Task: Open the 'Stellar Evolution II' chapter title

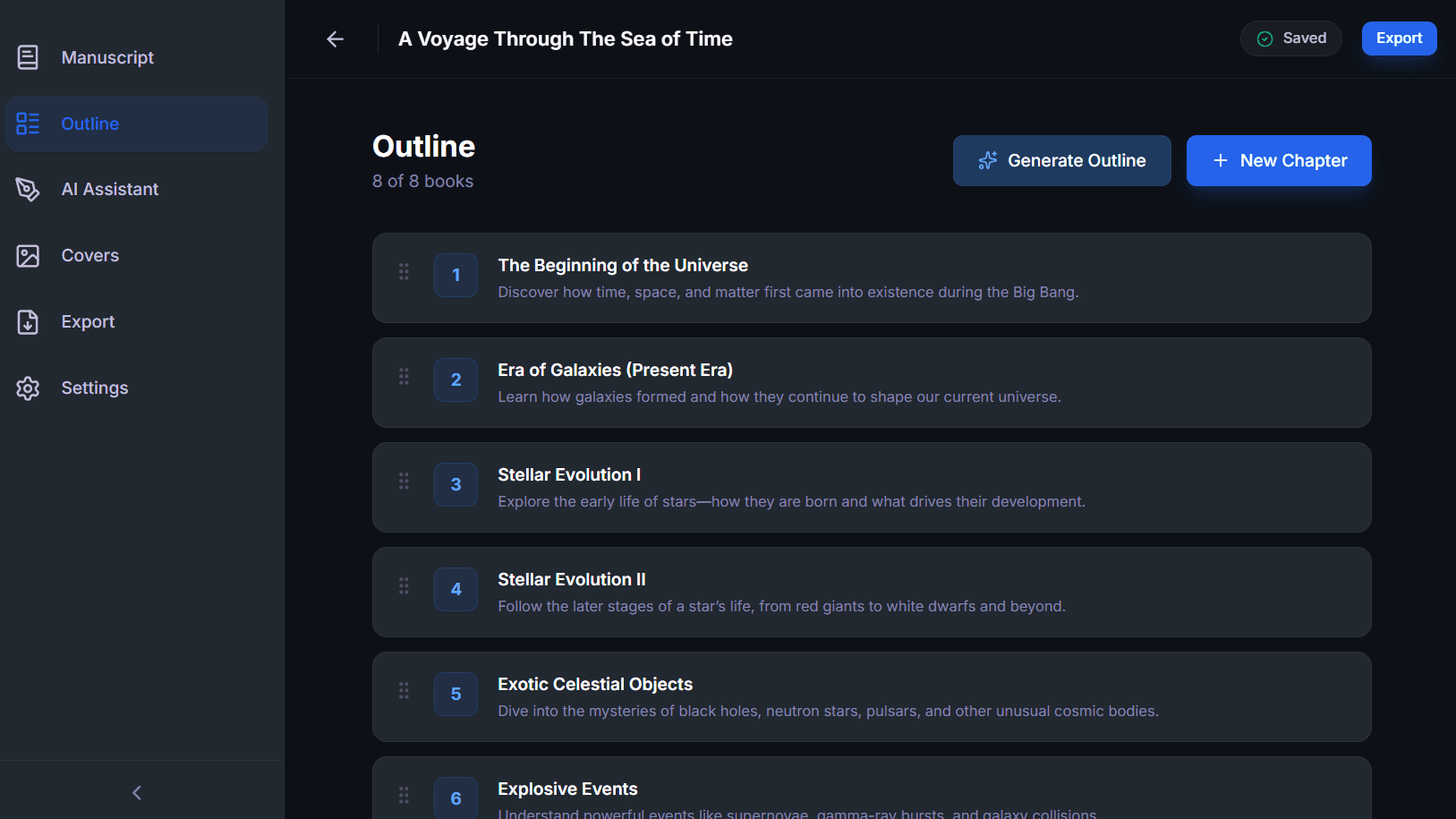Action: coord(572,579)
